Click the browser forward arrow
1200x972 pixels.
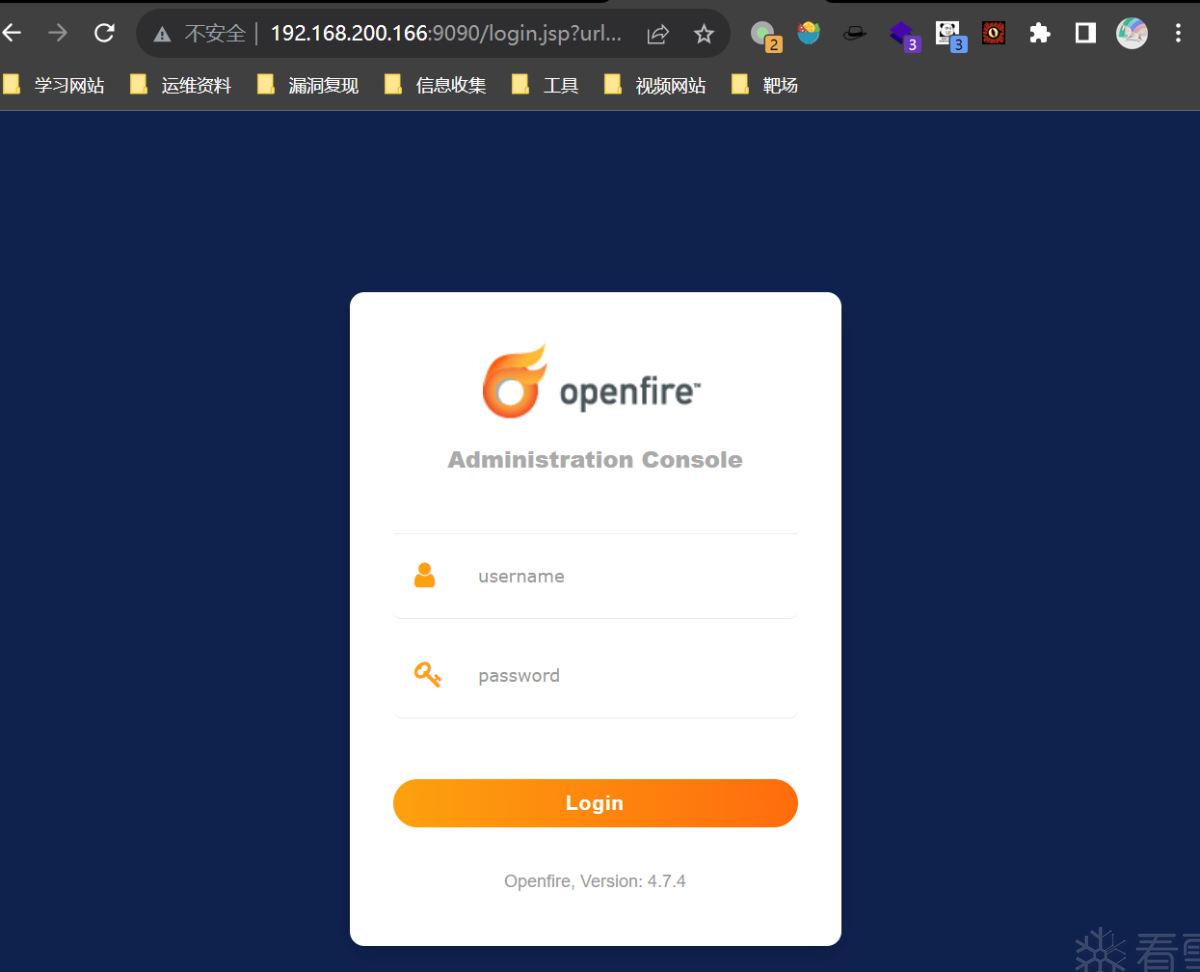pos(58,33)
